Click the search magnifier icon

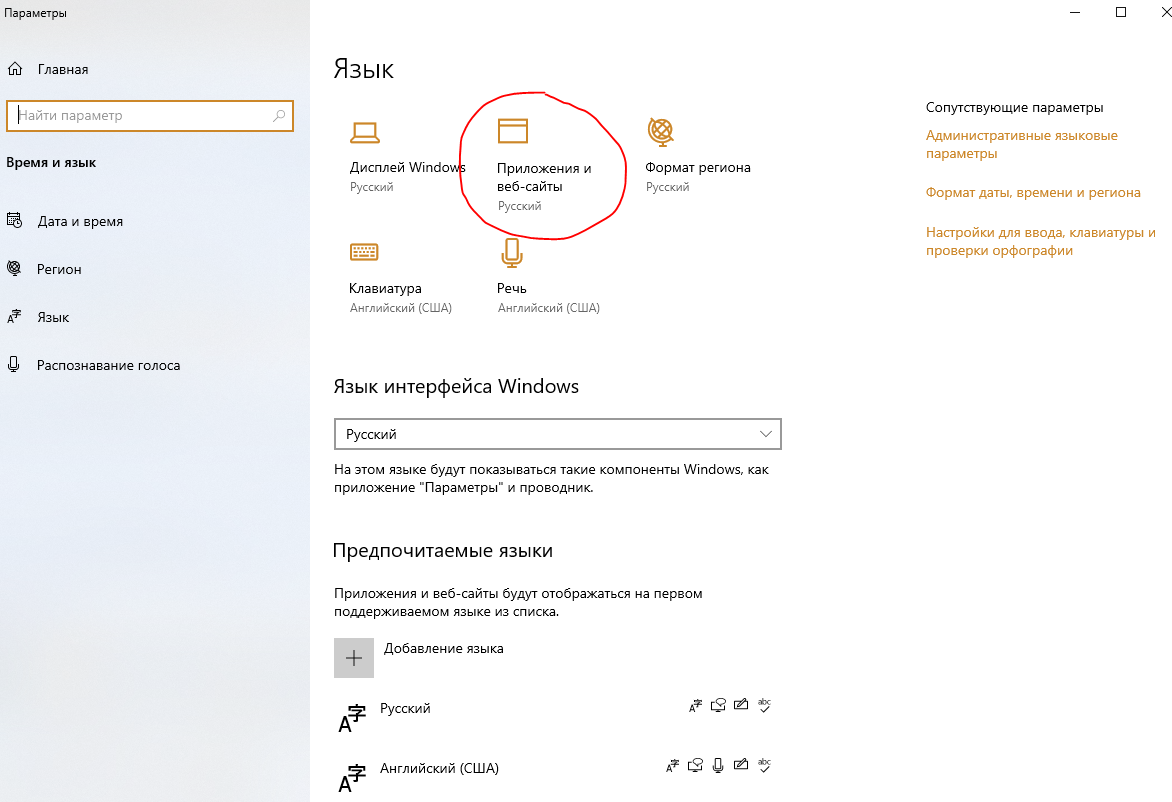tap(279, 116)
